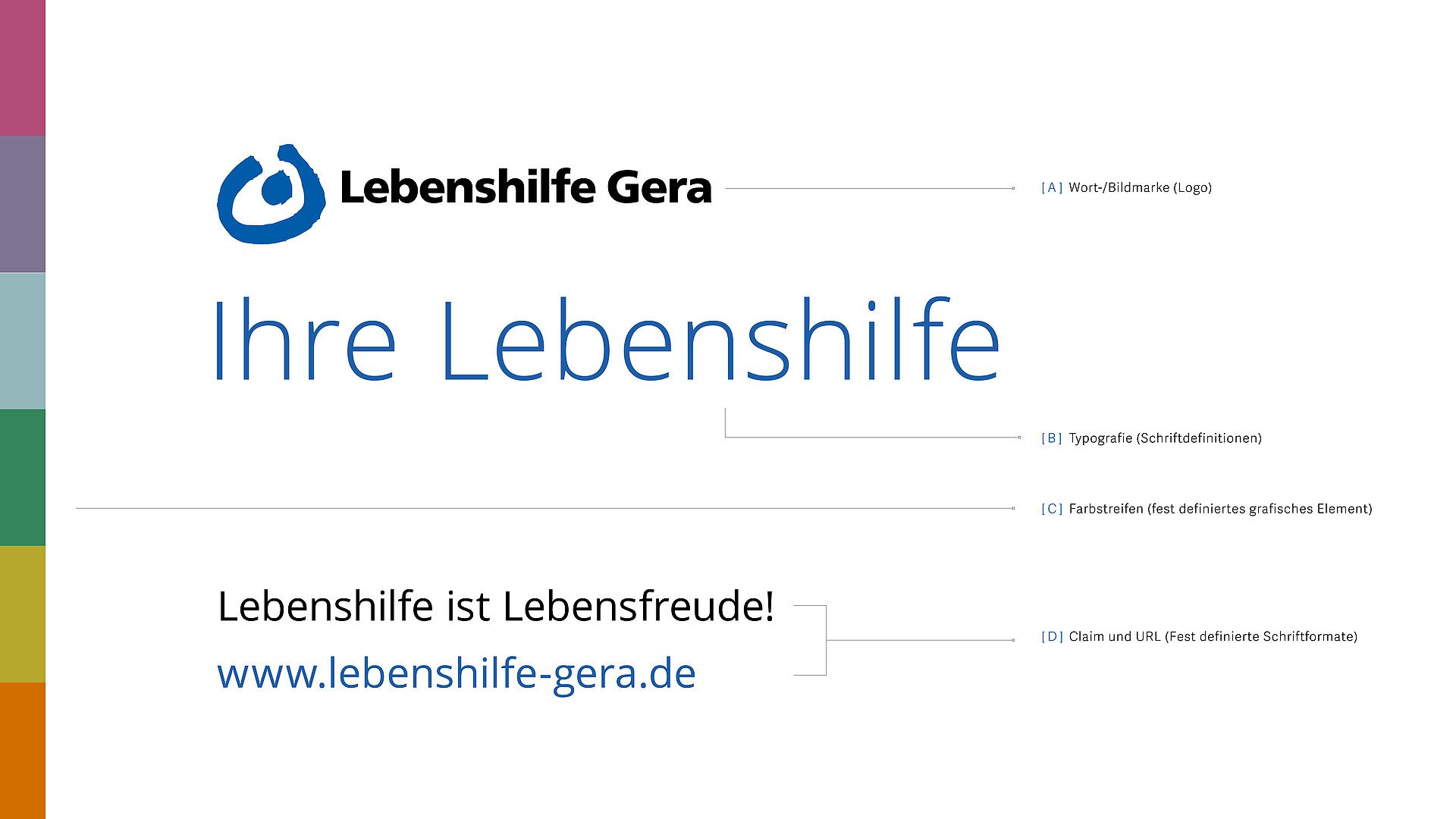The height and width of the screenshot is (819, 1456).
Task: Click the [D] marker label
Action: click(1051, 637)
